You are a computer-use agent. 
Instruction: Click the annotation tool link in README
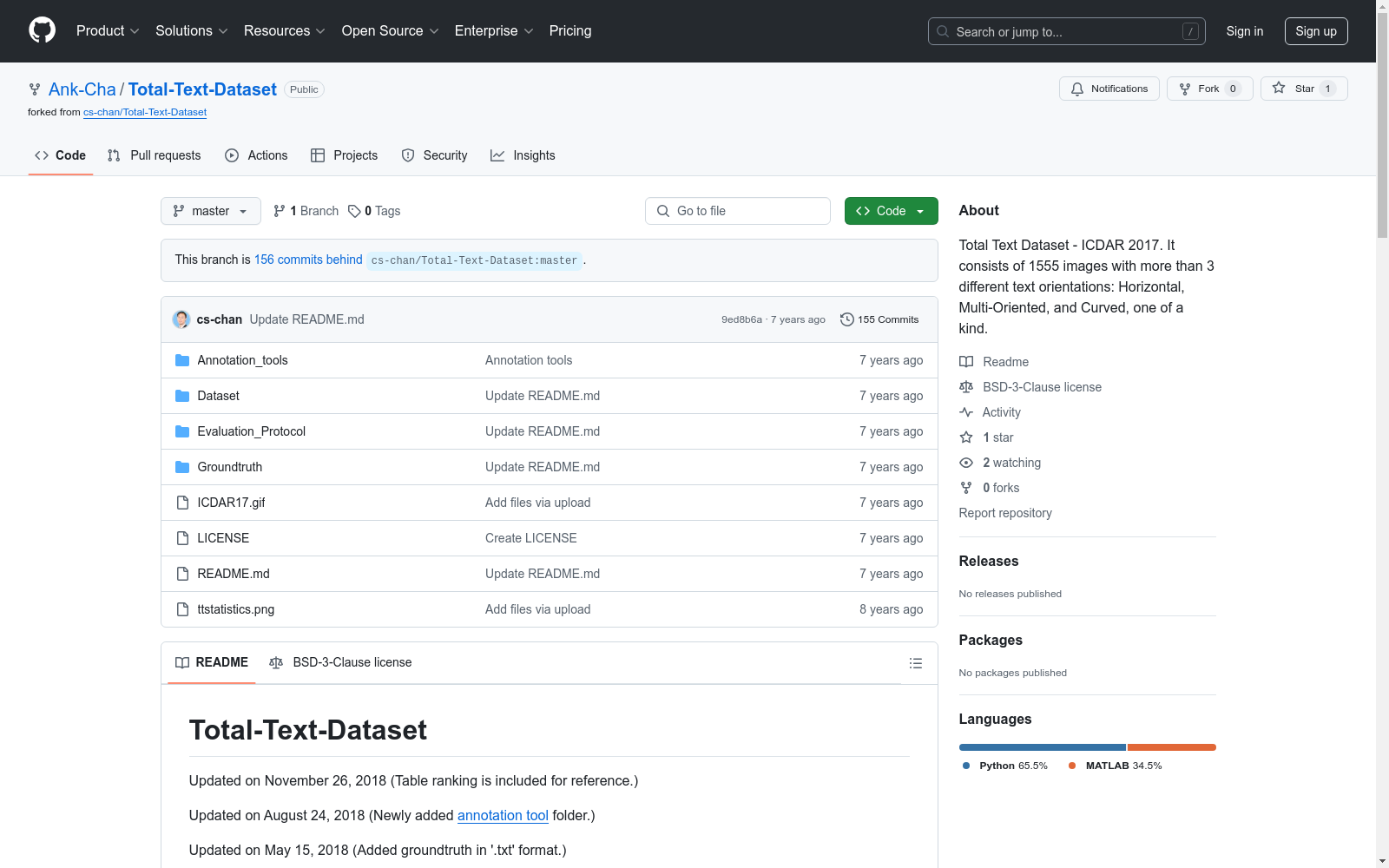point(503,816)
